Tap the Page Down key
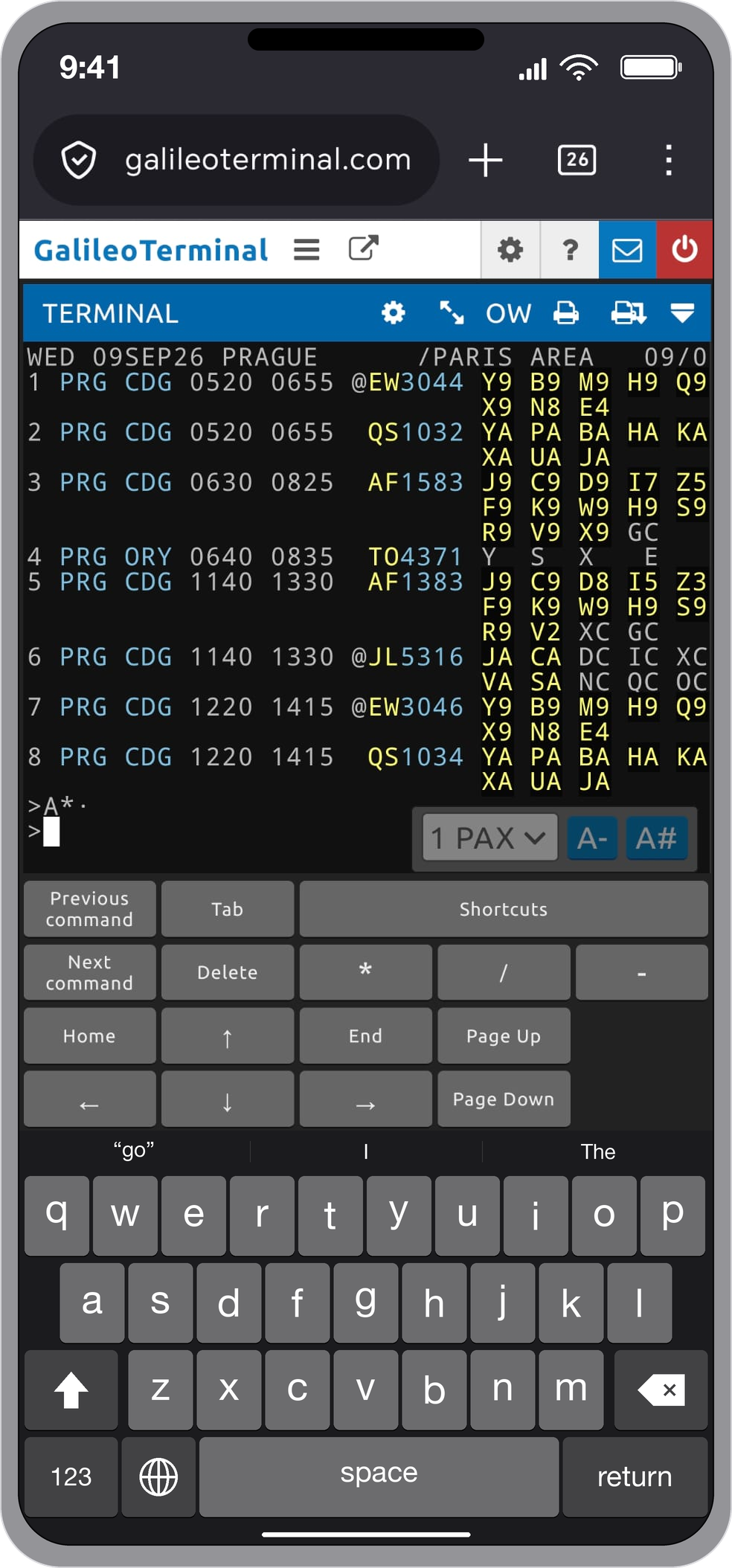Viewport: 732px width, 1568px height. point(504,1099)
